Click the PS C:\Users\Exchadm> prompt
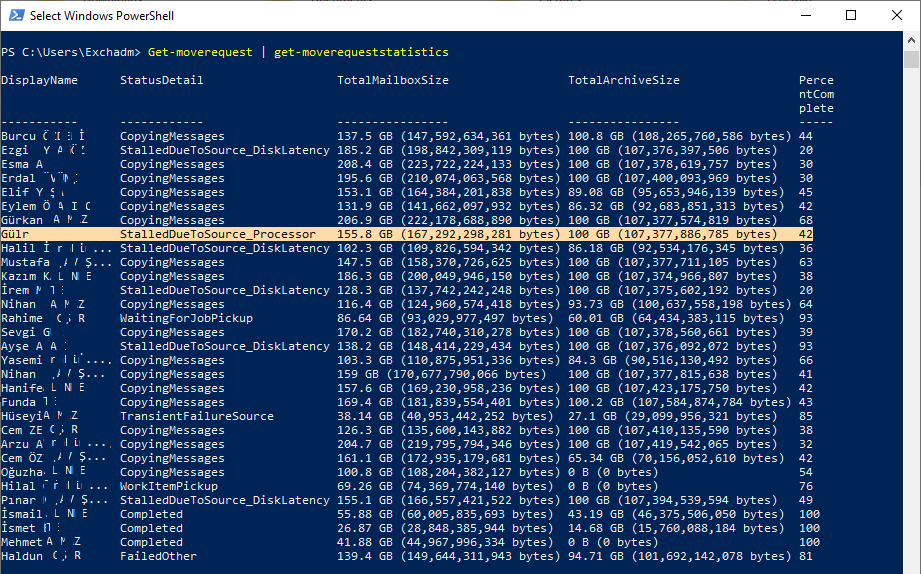Viewport: 921px width, 574px height. [71, 52]
